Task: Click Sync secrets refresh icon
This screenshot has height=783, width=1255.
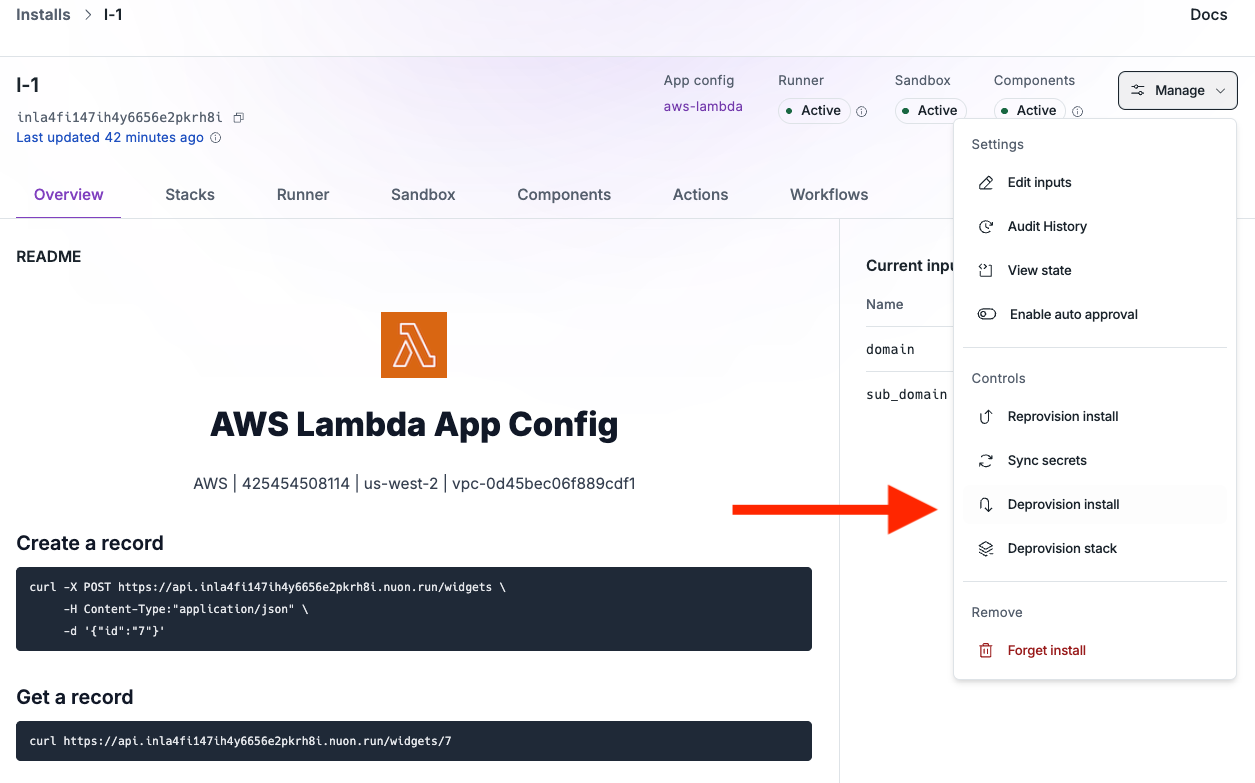Action: click(x=986, y=461)
